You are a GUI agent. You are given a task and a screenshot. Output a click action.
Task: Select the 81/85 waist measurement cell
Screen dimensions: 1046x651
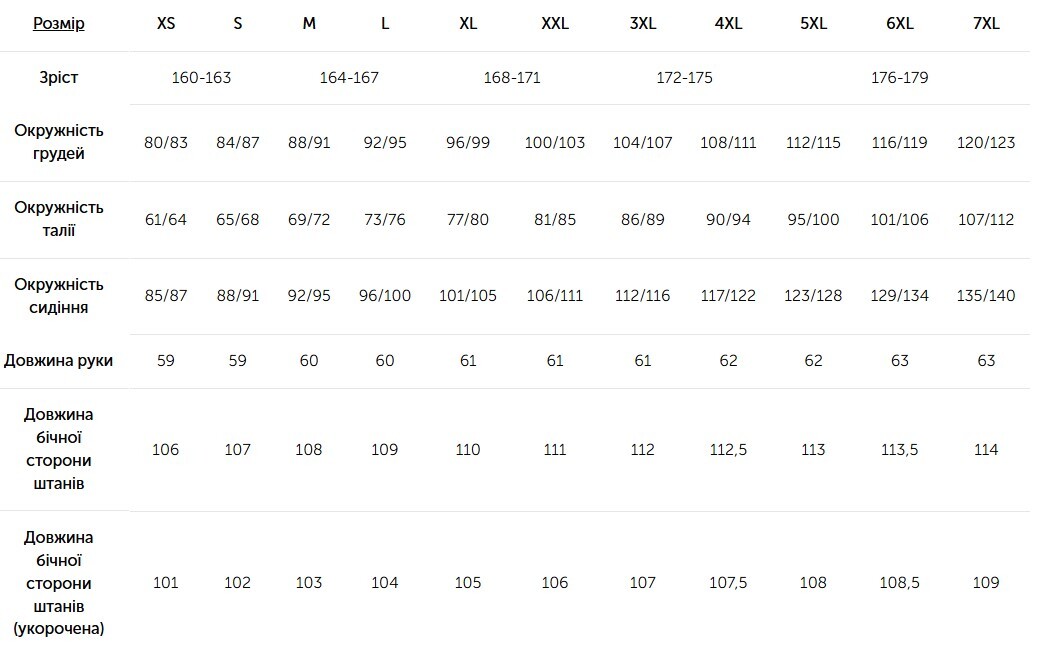554,219
